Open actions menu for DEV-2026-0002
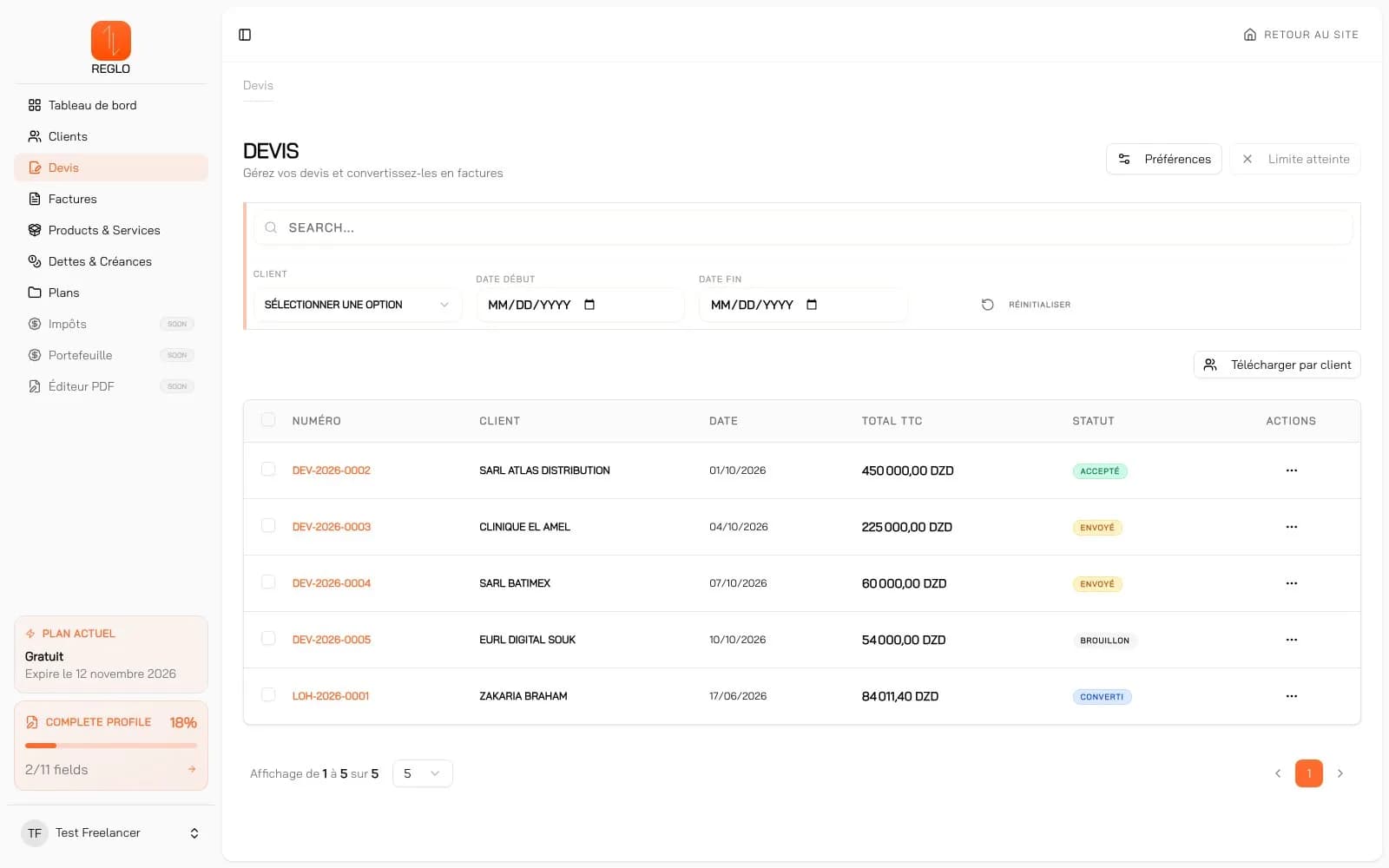 [x=1292, y=470]
